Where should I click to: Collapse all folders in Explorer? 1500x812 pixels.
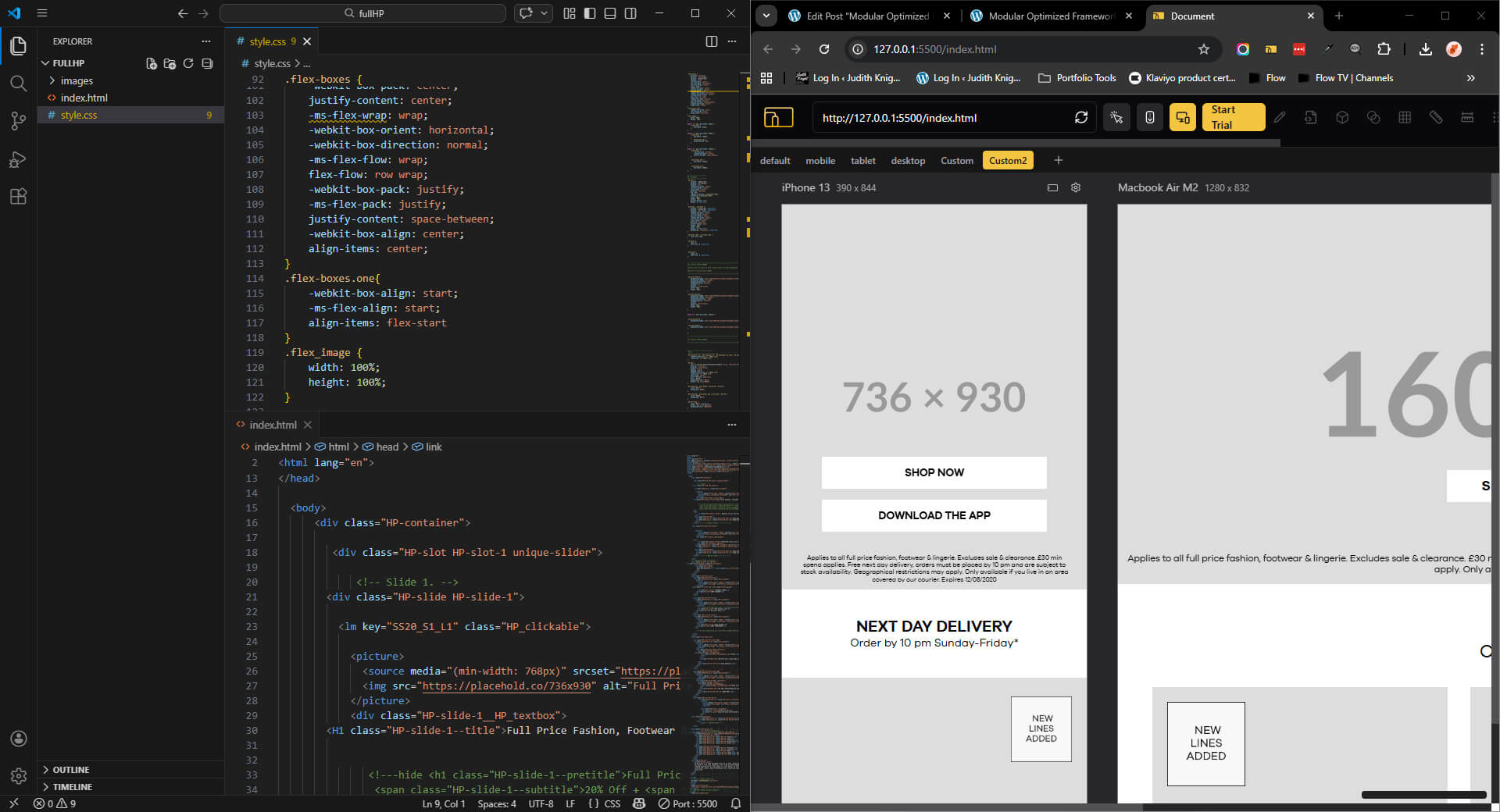click(x=207, y=63)
